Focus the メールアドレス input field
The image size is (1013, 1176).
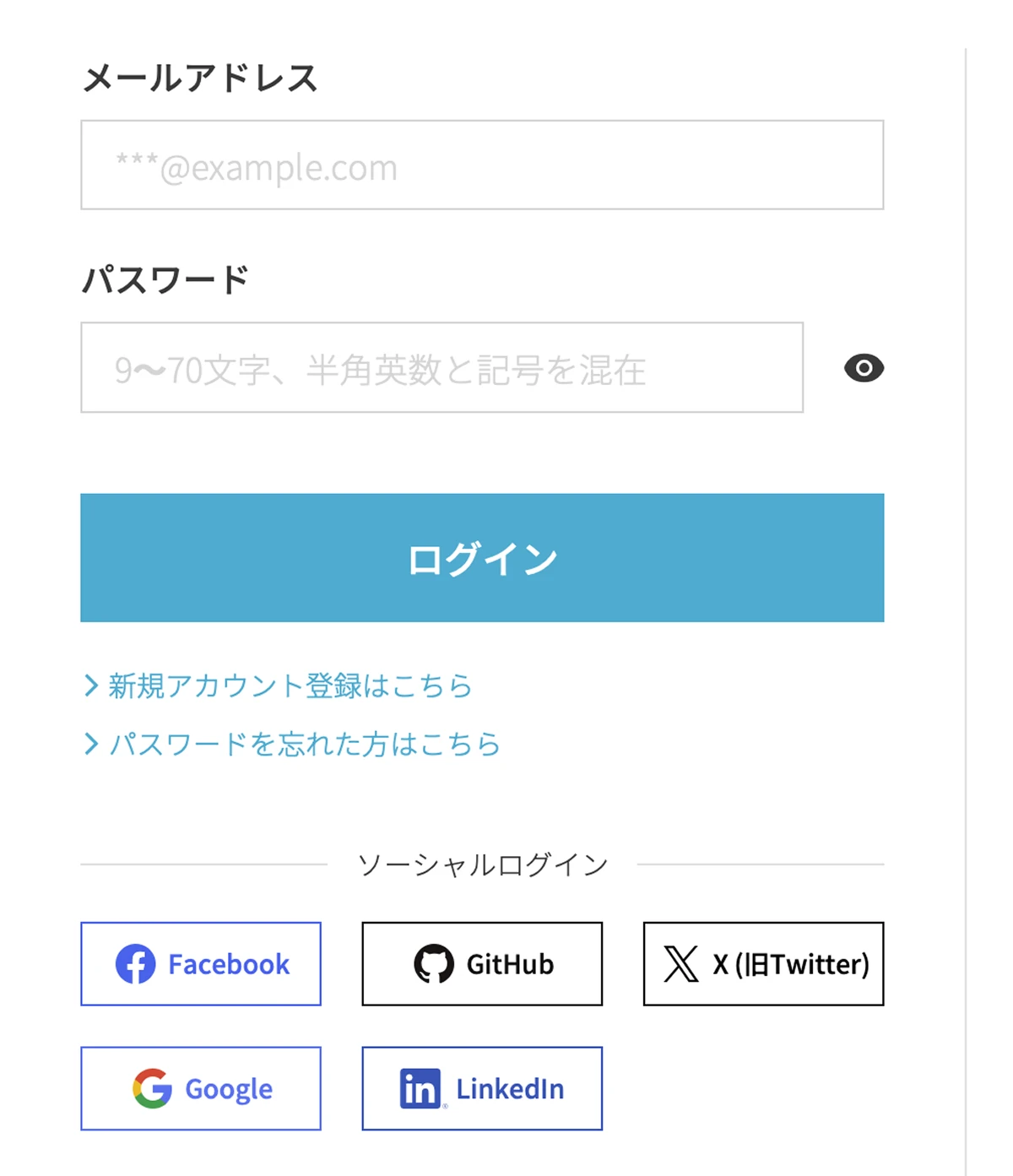click(482, 165)
